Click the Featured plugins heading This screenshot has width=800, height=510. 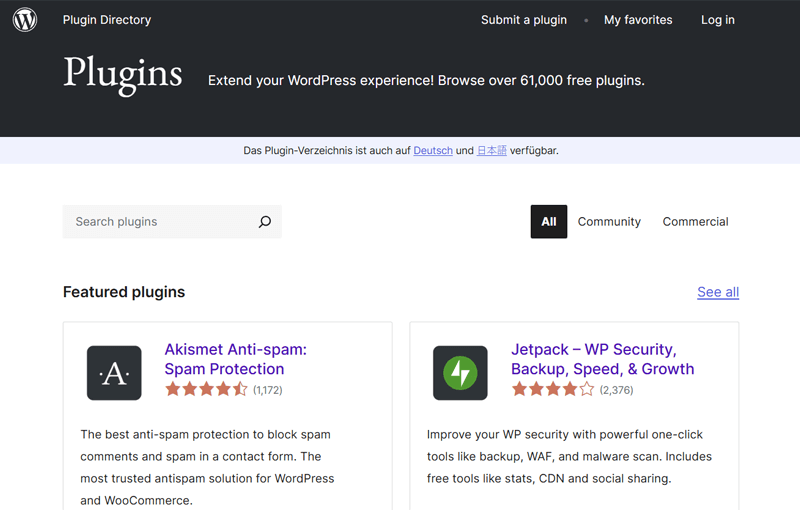[124, 292]
